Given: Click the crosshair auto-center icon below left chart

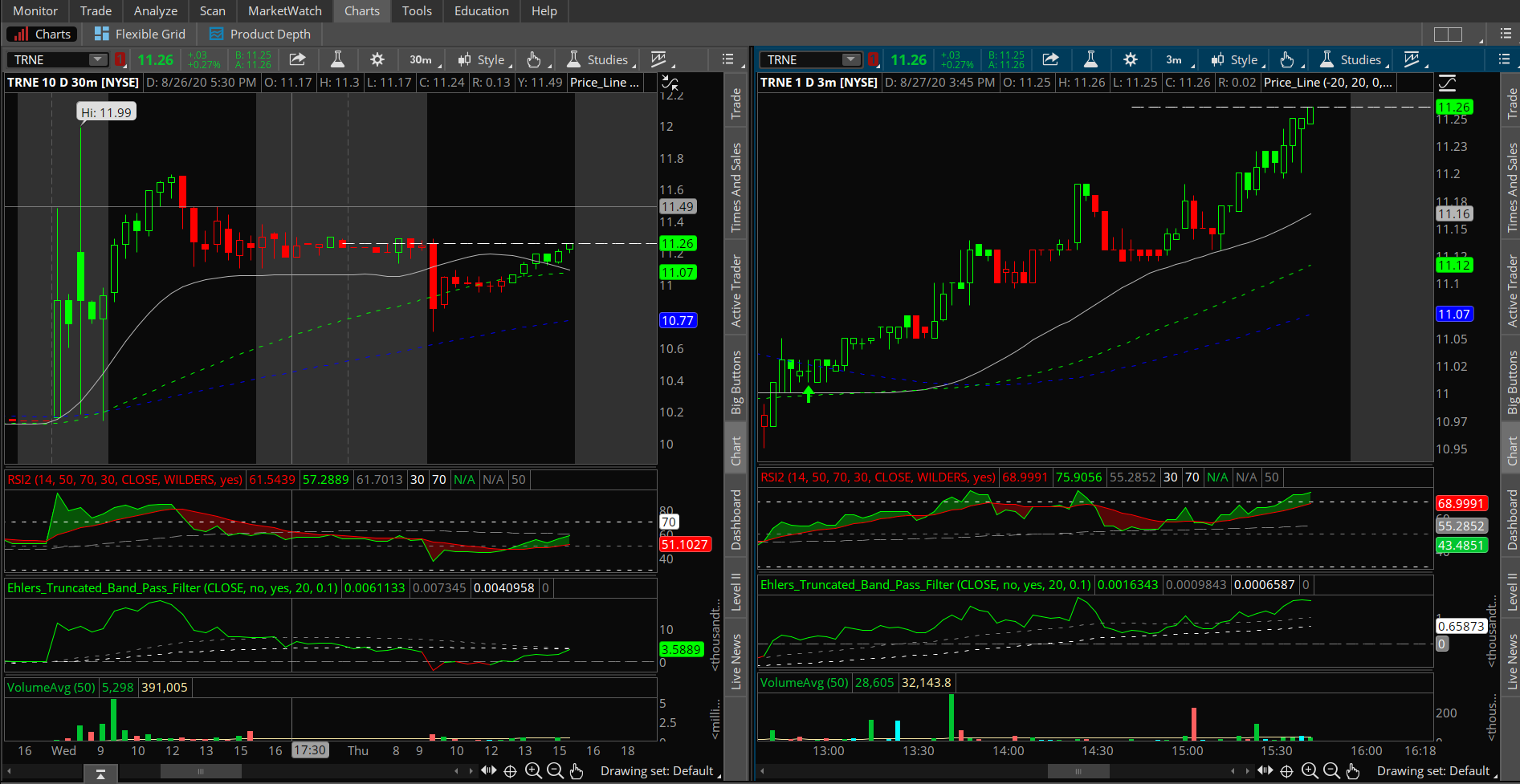Looking at the screenshot, I should 510,770.
